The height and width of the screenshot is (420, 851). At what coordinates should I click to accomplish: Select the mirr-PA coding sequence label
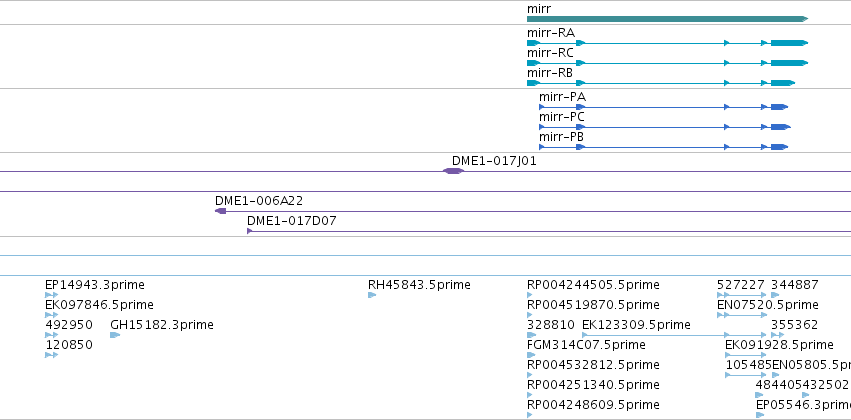(x=563, y=97)
